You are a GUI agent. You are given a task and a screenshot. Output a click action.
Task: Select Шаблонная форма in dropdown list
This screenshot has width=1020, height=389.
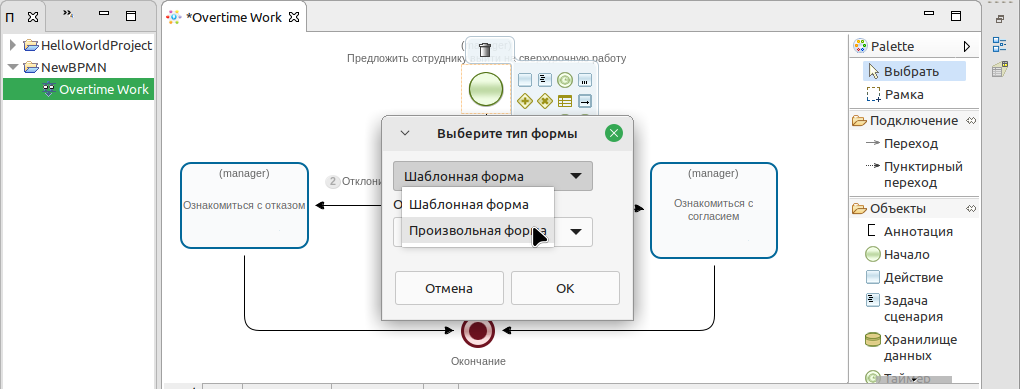click(x=478, y=204)
